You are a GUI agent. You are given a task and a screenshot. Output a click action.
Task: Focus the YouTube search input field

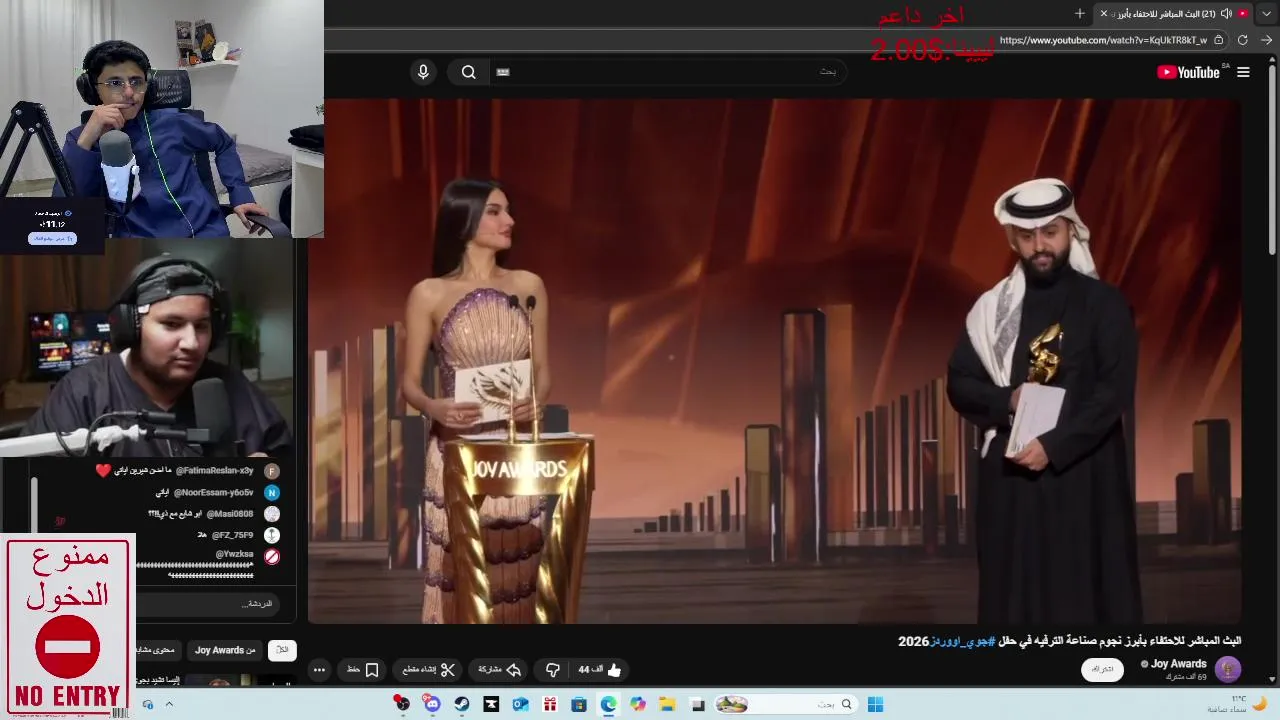pyautogui.click(x=670, y=72)
